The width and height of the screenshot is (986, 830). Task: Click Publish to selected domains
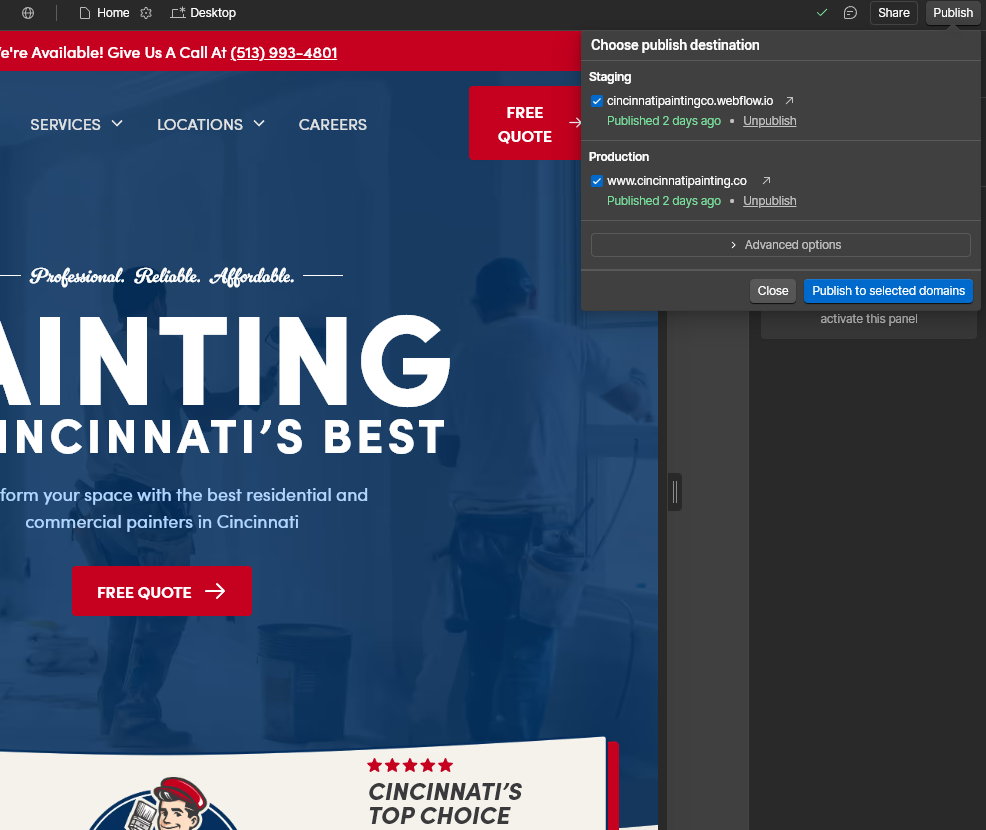(x=888, y=290)
